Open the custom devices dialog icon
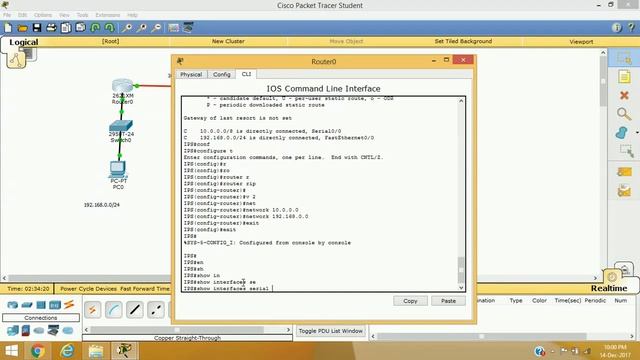This screenshot has height=360, width=640. pos(188,28)
